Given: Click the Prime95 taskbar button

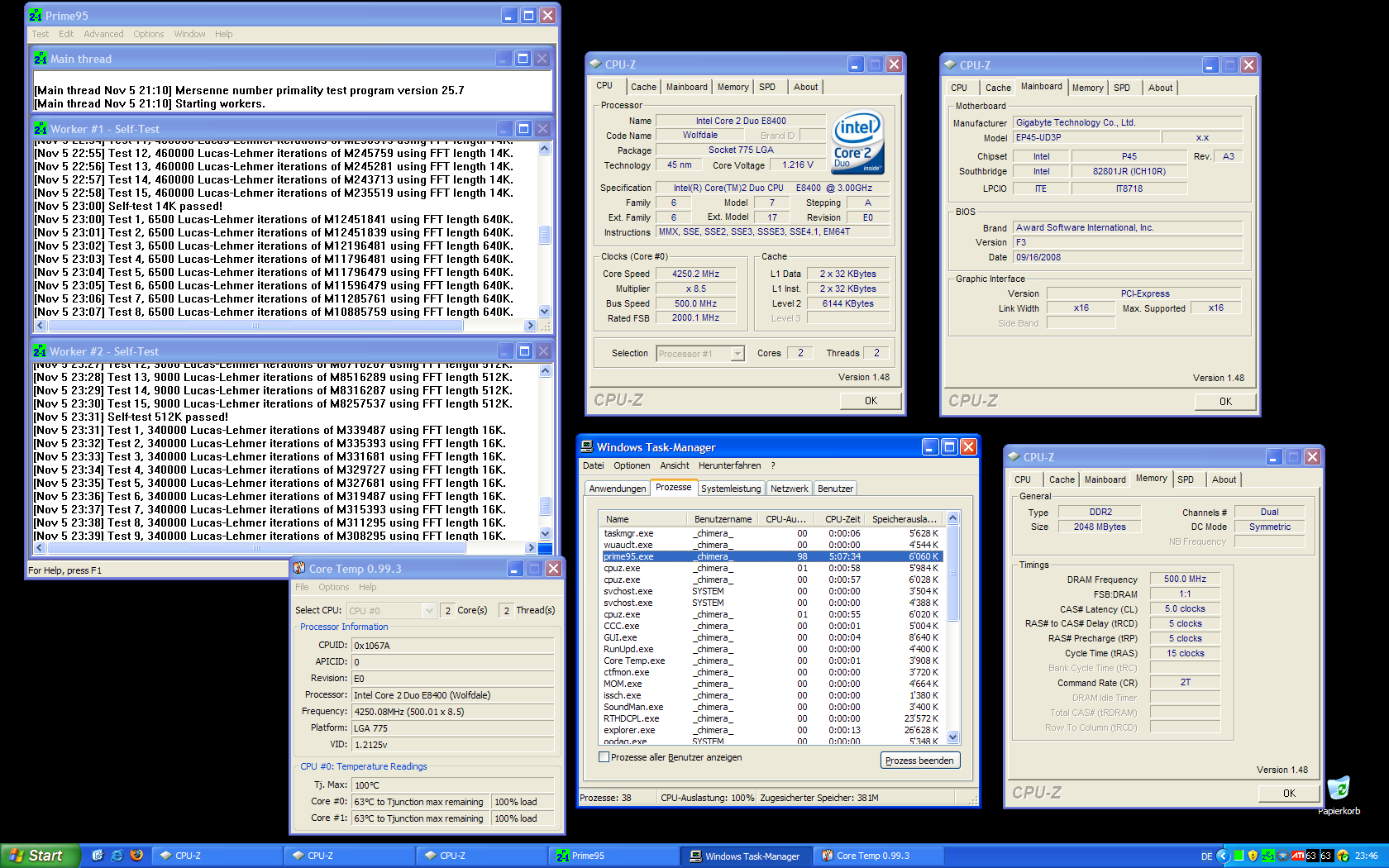Looking at the screenshot, I should 614,856.
